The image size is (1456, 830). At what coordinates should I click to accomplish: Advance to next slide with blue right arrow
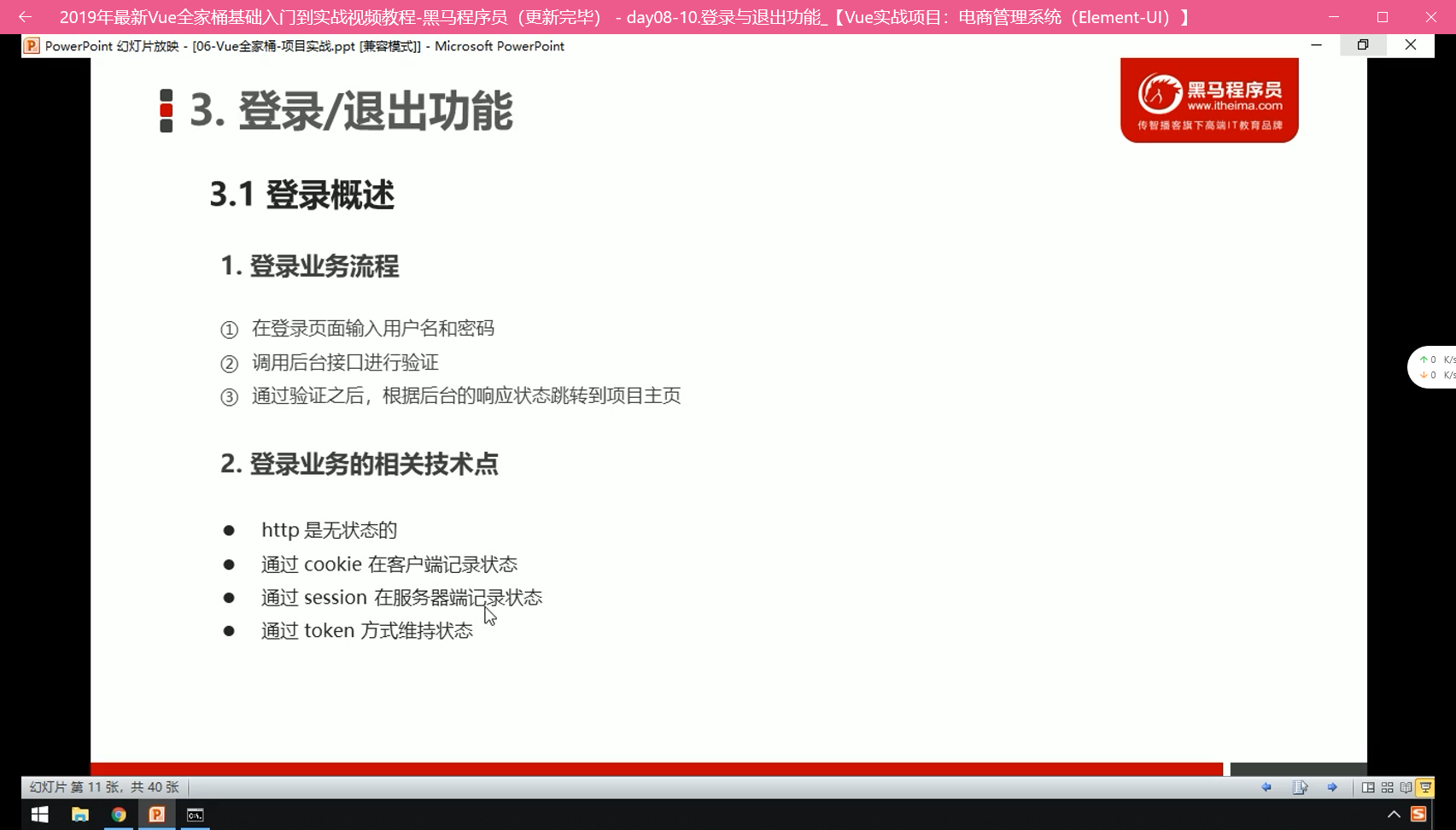coord(1332,787)
